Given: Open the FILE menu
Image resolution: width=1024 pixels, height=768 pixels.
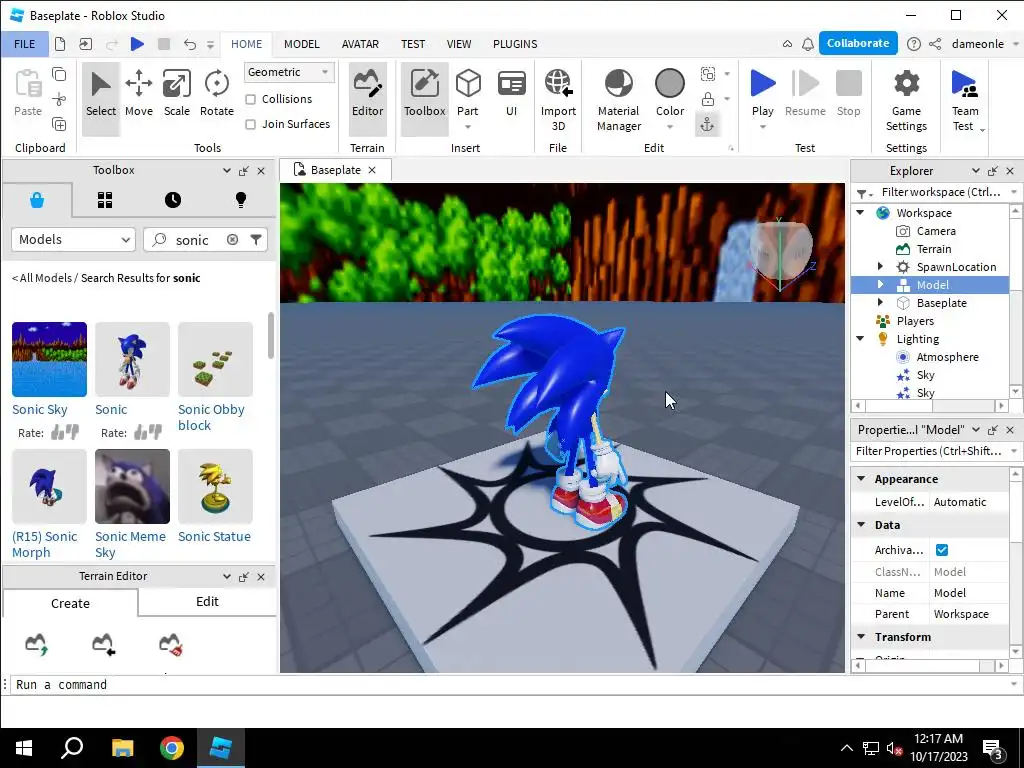Looking at the screenshot, I should pyautogui.click(x=24, y=44).
